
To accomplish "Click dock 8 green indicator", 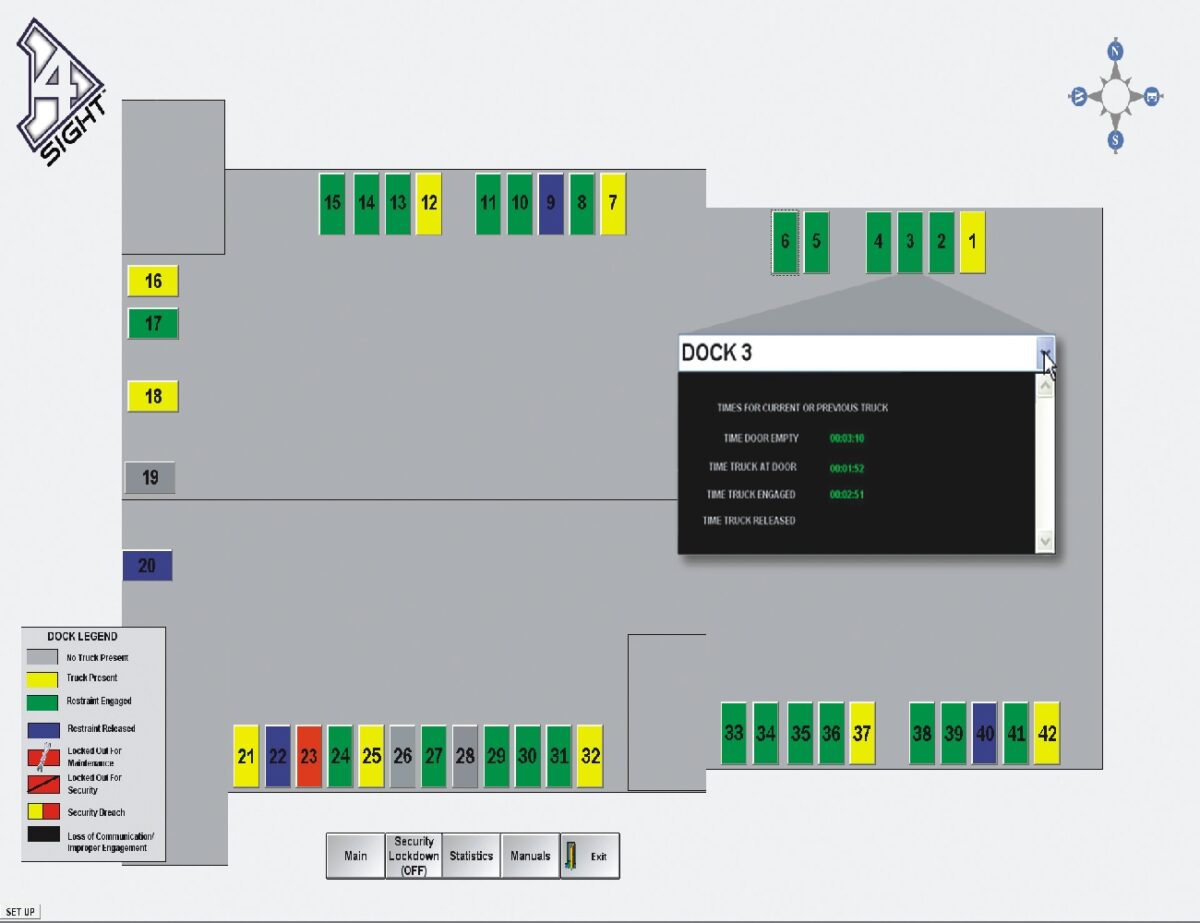I will [x=582, y=204].
